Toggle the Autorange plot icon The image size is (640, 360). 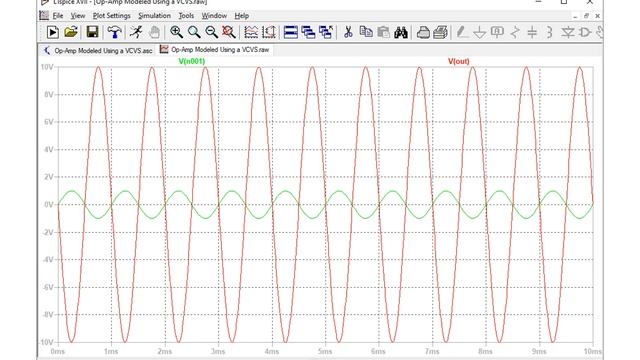(x=251, y=32)
